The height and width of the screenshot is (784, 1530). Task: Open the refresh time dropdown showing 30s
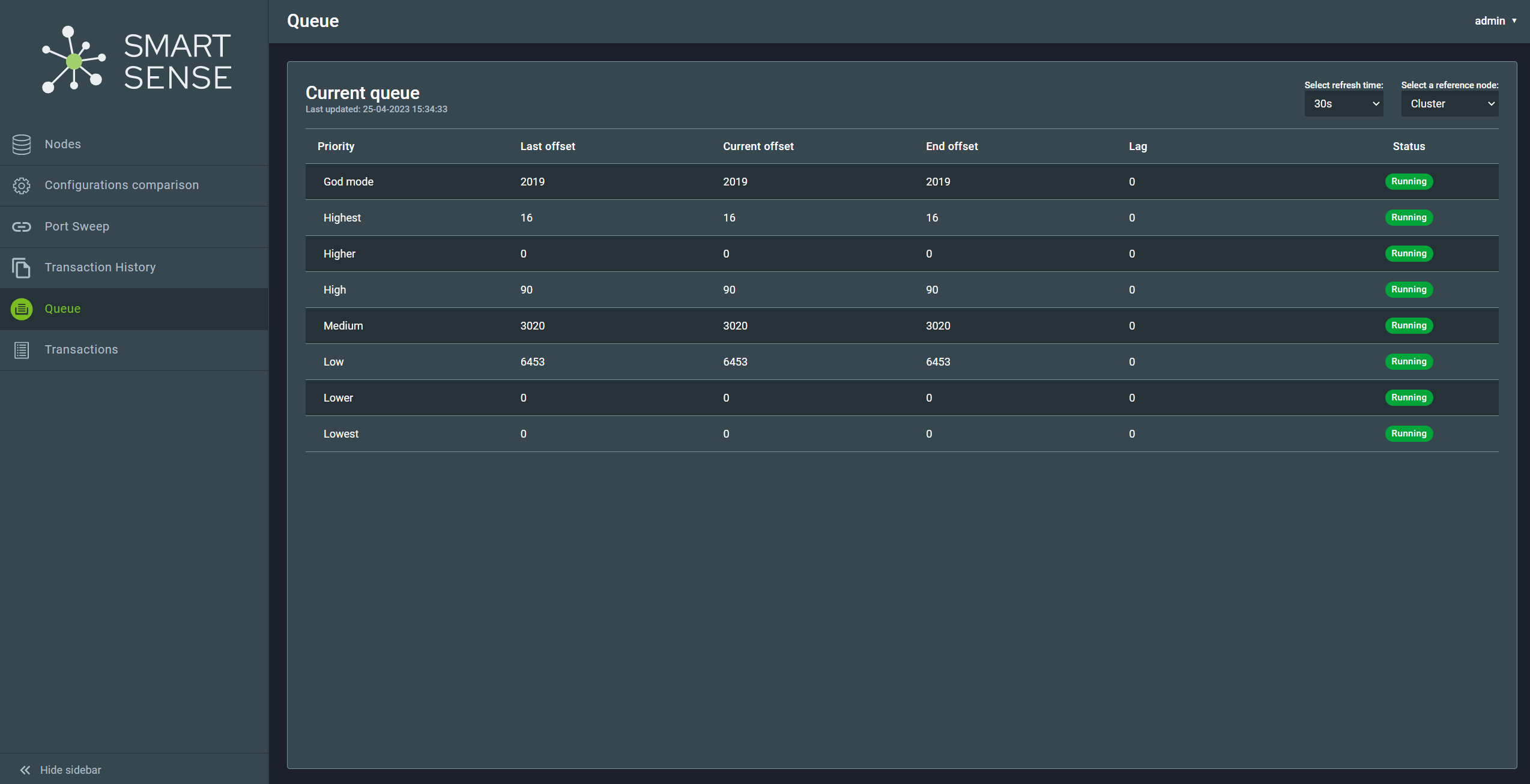[x=1344, y=104]
